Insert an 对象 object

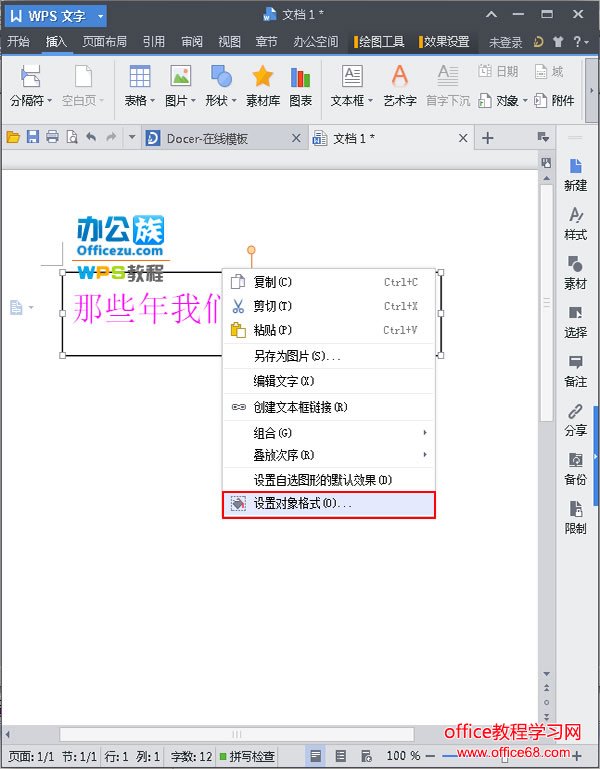pyautogui.click(x=500, y=101)
